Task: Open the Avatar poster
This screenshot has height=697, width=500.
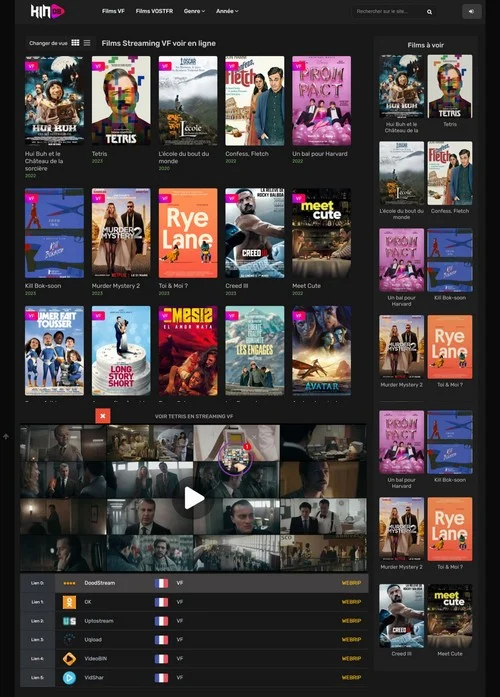Action: 321,351
